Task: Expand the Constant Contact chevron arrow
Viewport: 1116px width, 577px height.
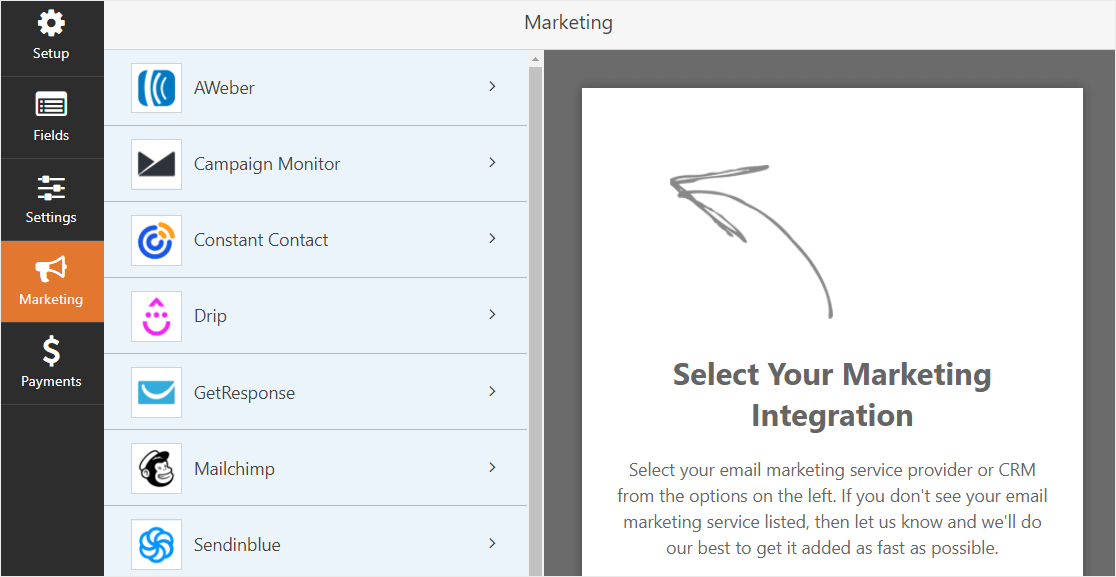Action: (492, 239)
